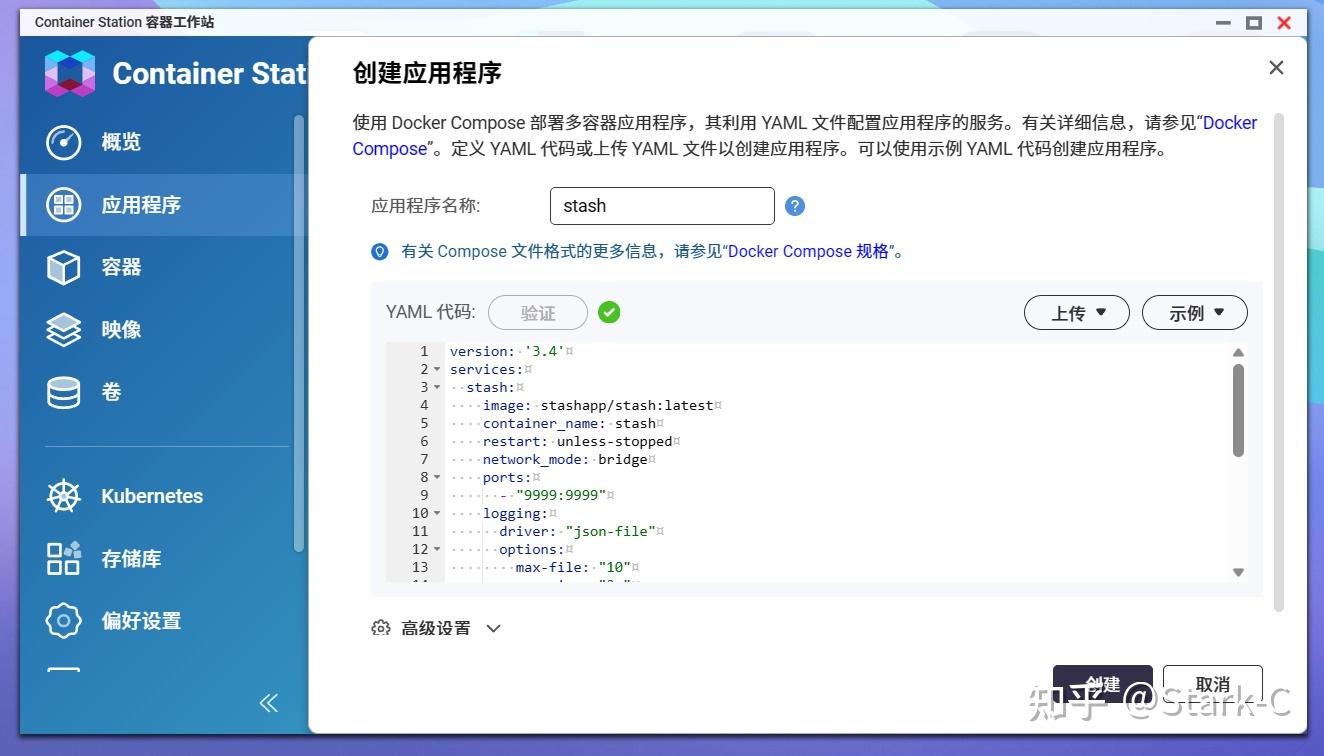Viewport: 1324px width, 756px height.
Task: Open the 示例 examples dropdown
Action: pyautogui.click(x=1194, y=312)
